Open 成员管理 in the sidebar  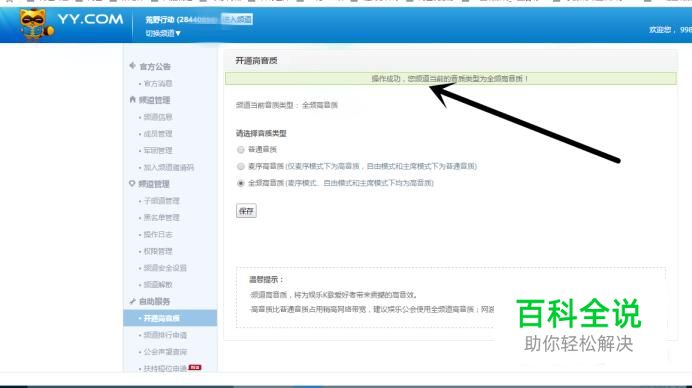pos(158,134)
